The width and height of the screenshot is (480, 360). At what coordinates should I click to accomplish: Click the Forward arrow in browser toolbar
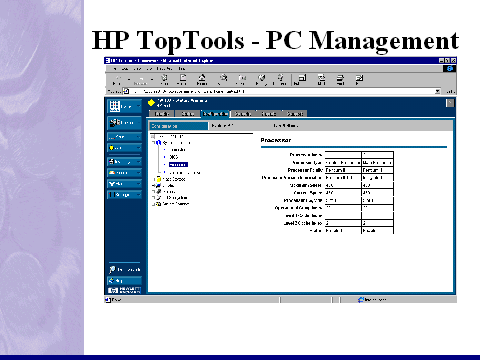(140, 79)
